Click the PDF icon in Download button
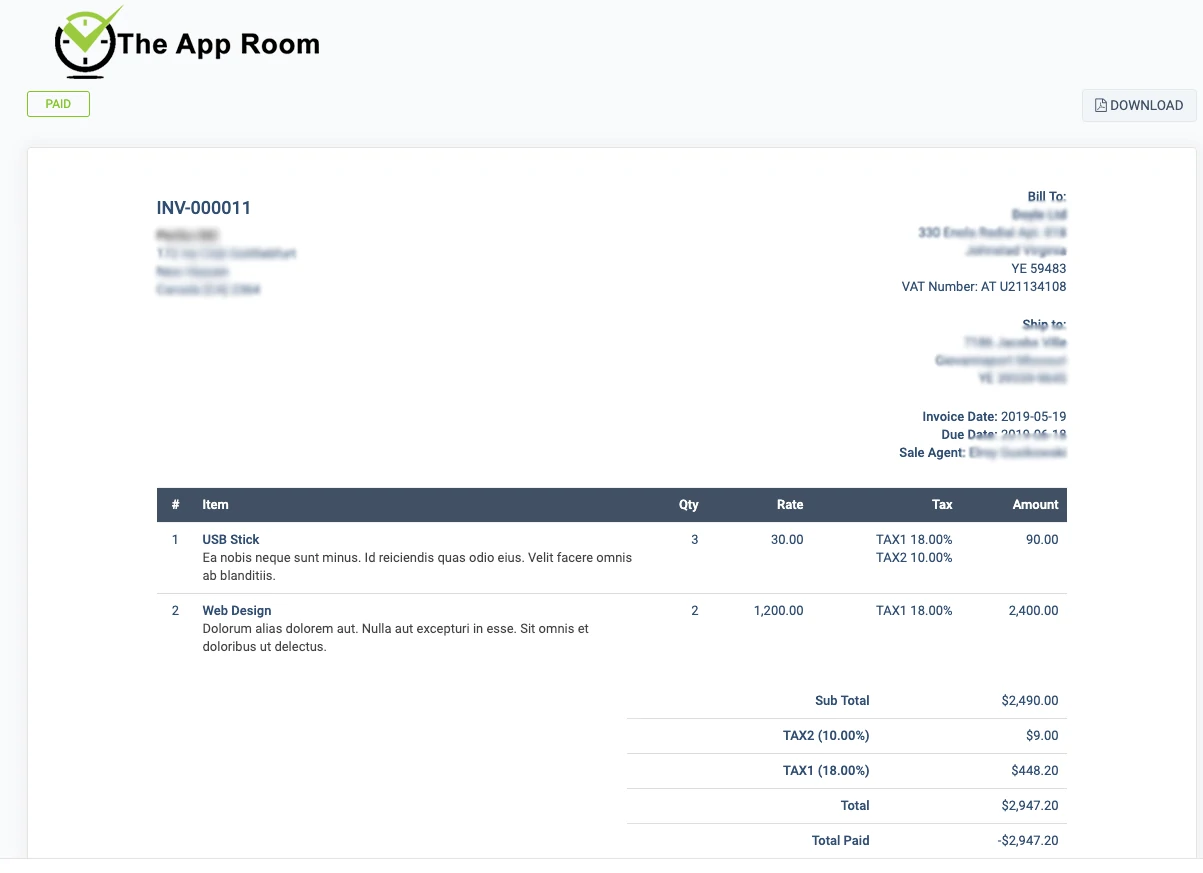The height and width of the screenshot is (873, 1203). (1101, 105)
